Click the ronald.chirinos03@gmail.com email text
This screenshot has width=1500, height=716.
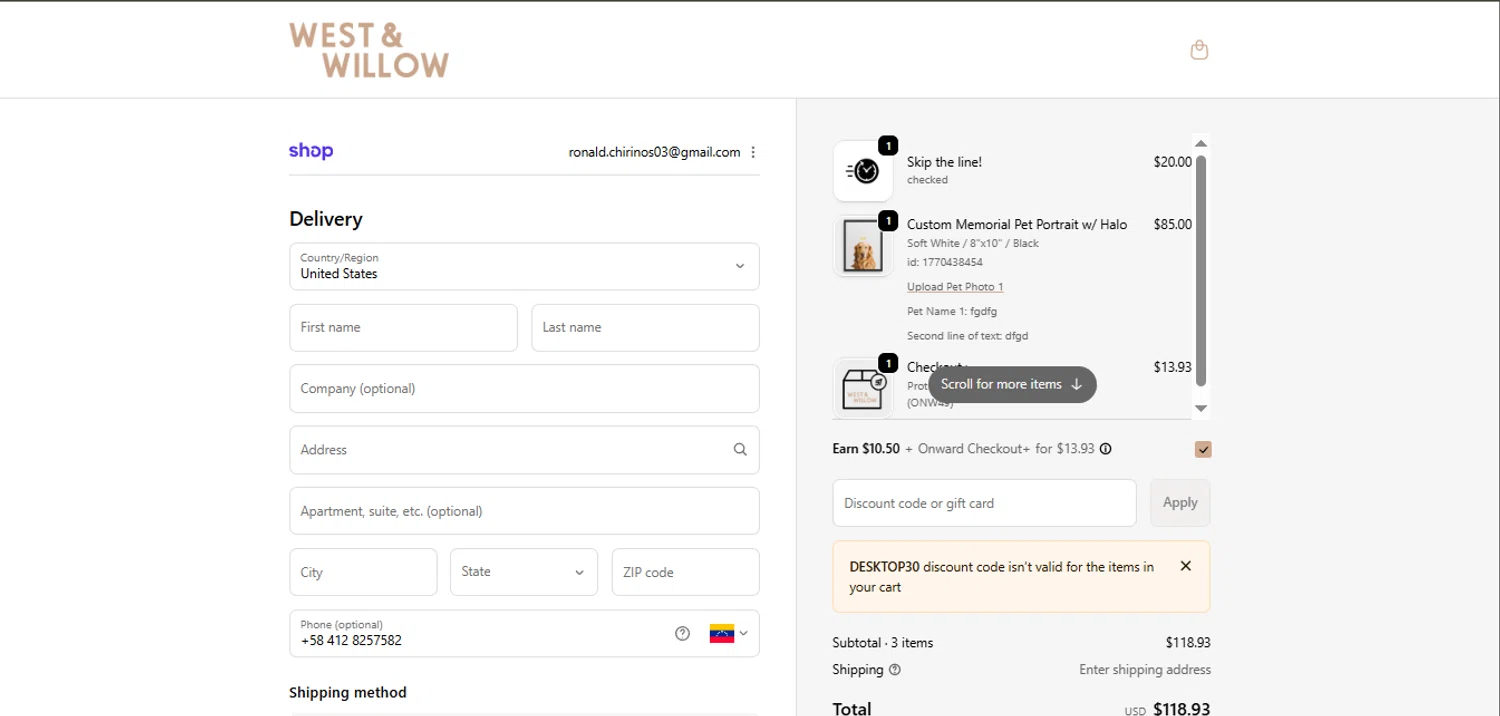[x=654, y=152]
